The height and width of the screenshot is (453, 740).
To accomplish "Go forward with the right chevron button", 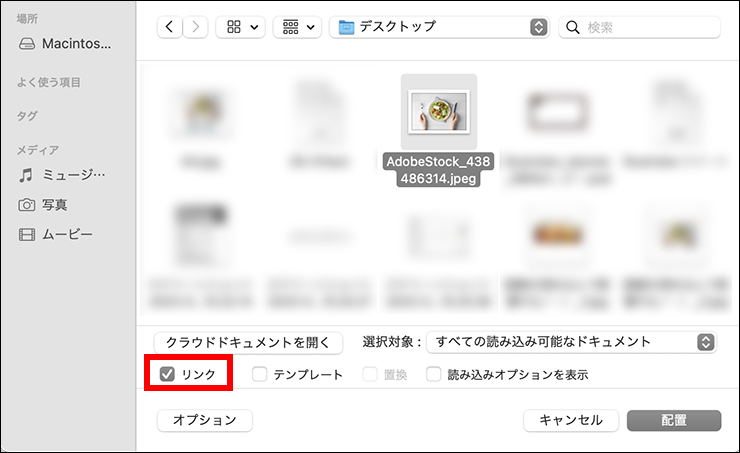I will click(x=195, y=27).
